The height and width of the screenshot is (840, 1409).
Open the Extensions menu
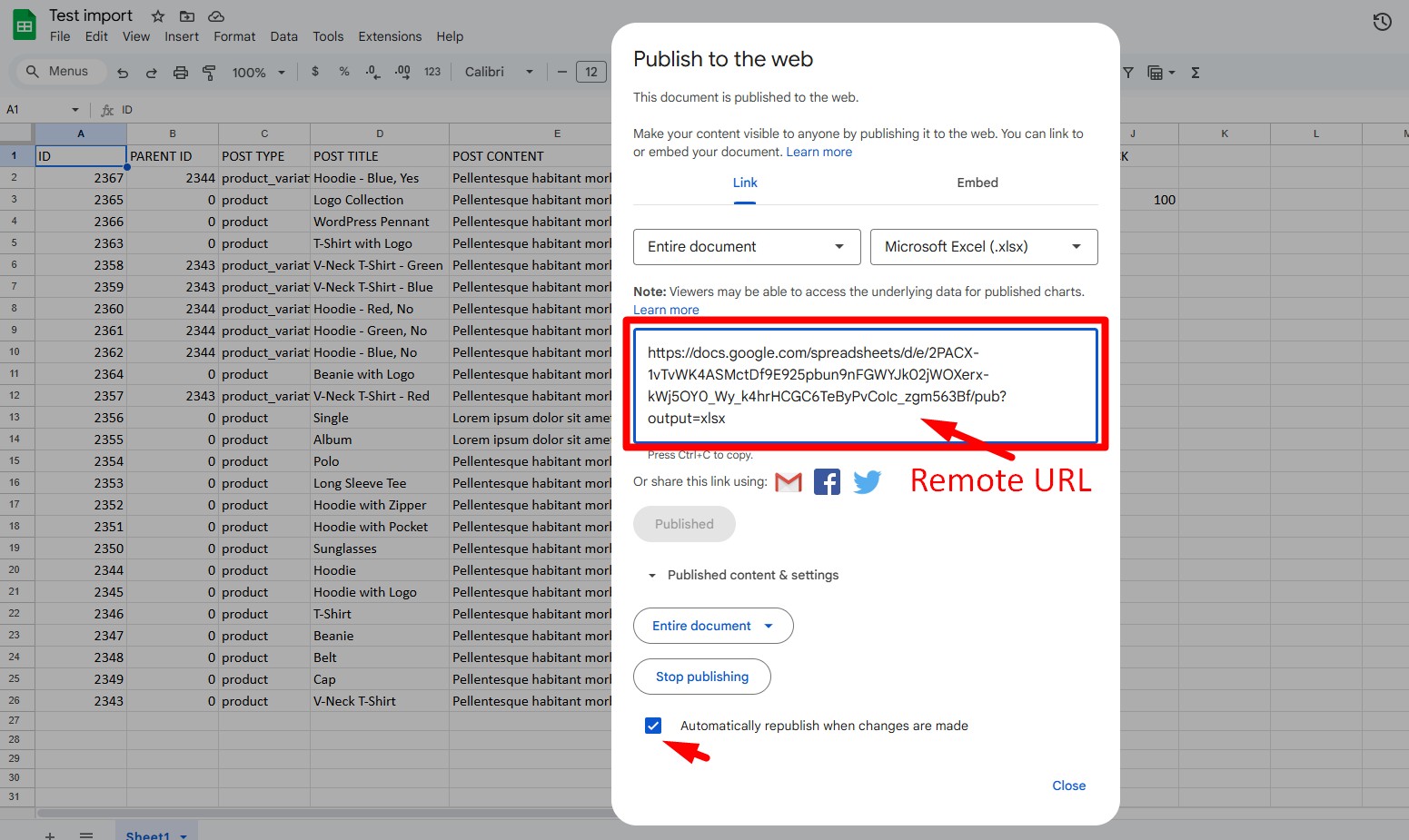[390, 36]
